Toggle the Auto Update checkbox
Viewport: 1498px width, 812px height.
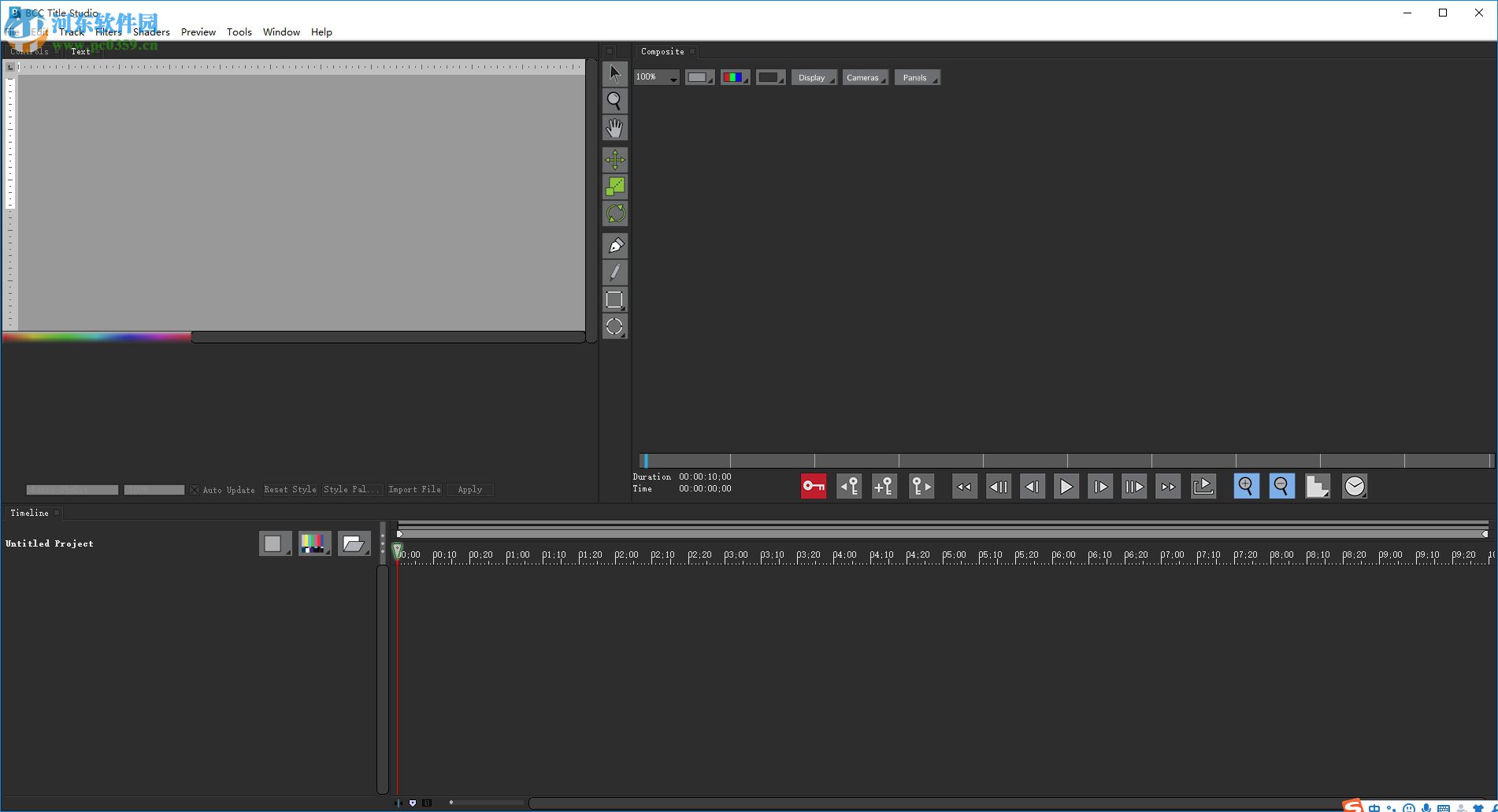click(195, 490)
